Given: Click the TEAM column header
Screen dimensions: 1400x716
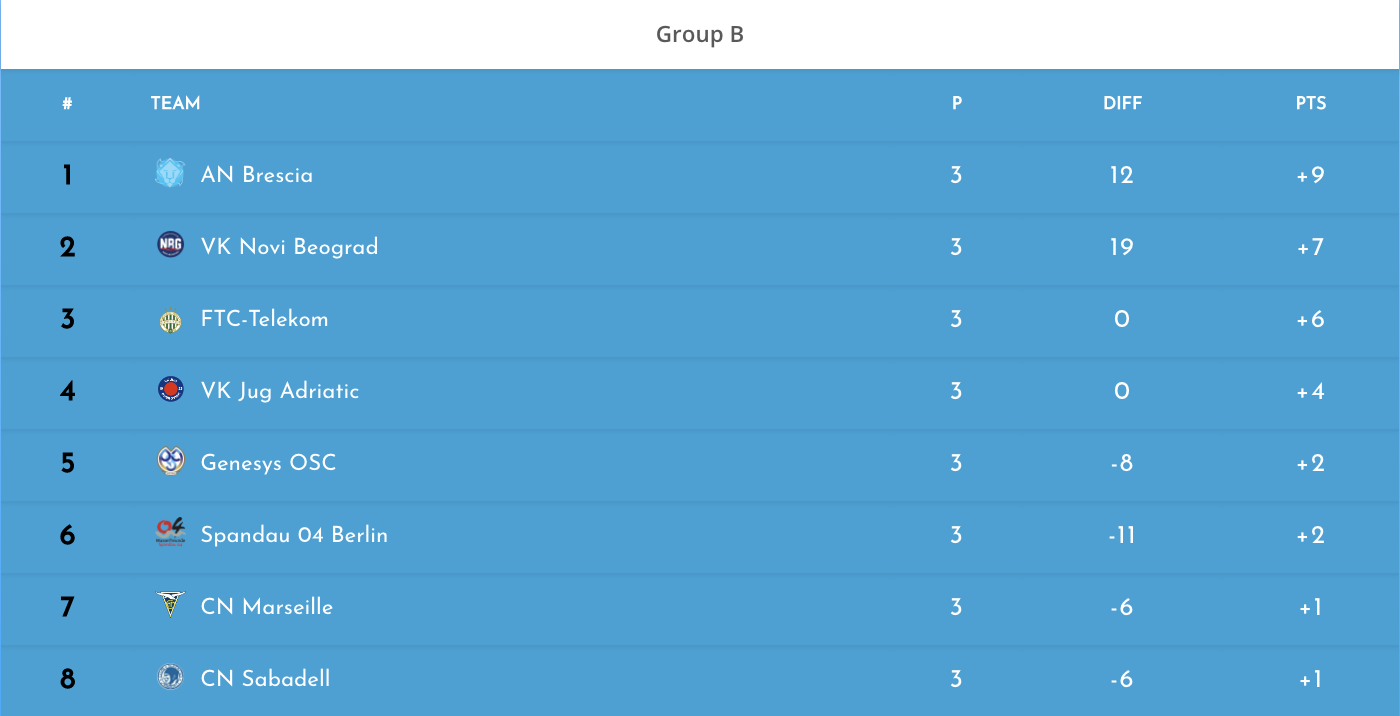Looking at the screenshot, I should coord(175,104).
